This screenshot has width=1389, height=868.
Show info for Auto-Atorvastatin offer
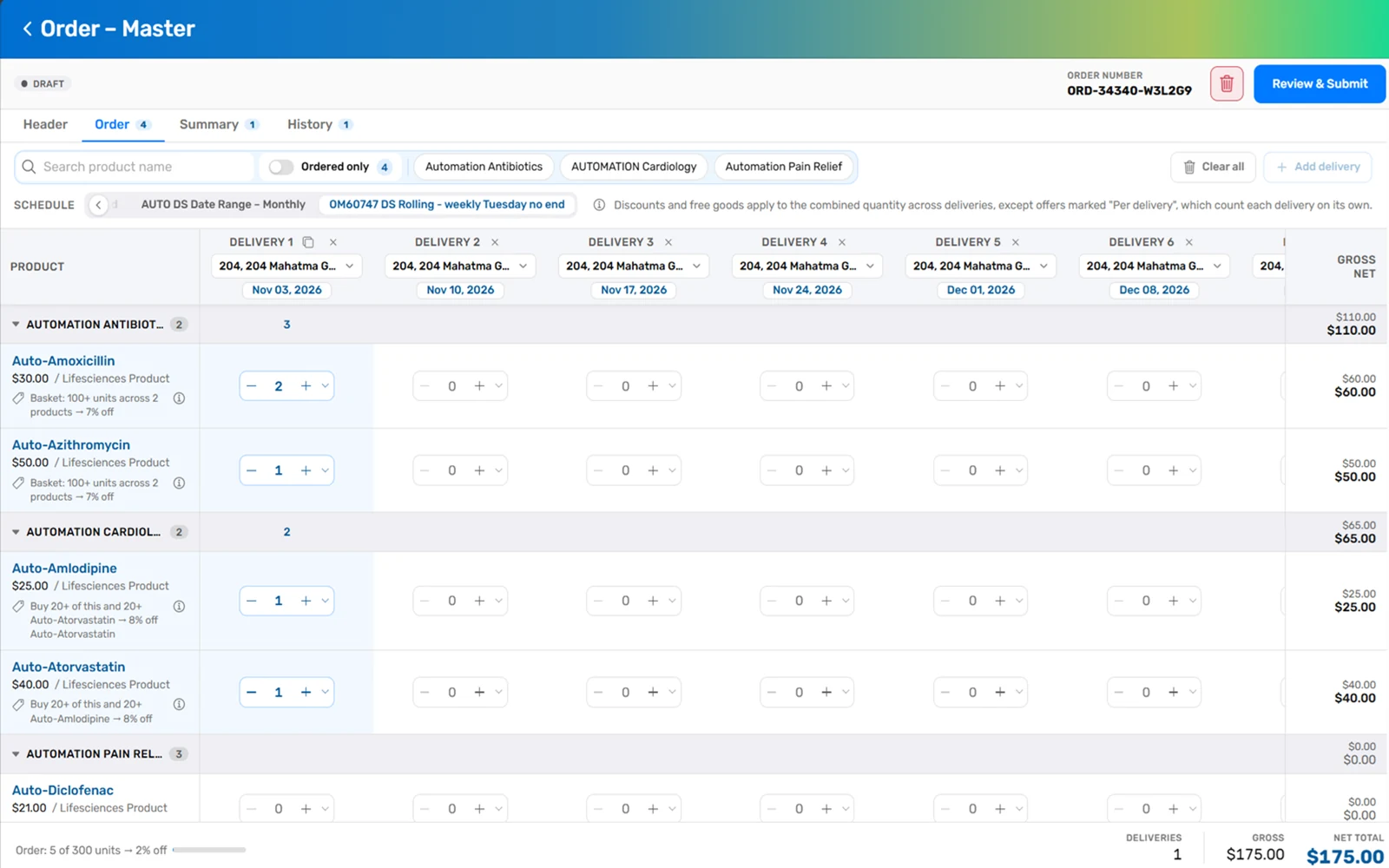[x=179, y=705]
